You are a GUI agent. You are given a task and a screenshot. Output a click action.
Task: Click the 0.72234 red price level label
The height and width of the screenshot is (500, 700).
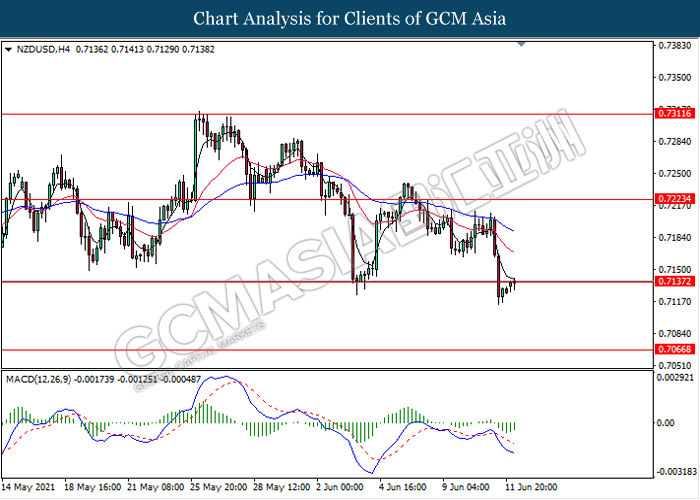[675, 199]
